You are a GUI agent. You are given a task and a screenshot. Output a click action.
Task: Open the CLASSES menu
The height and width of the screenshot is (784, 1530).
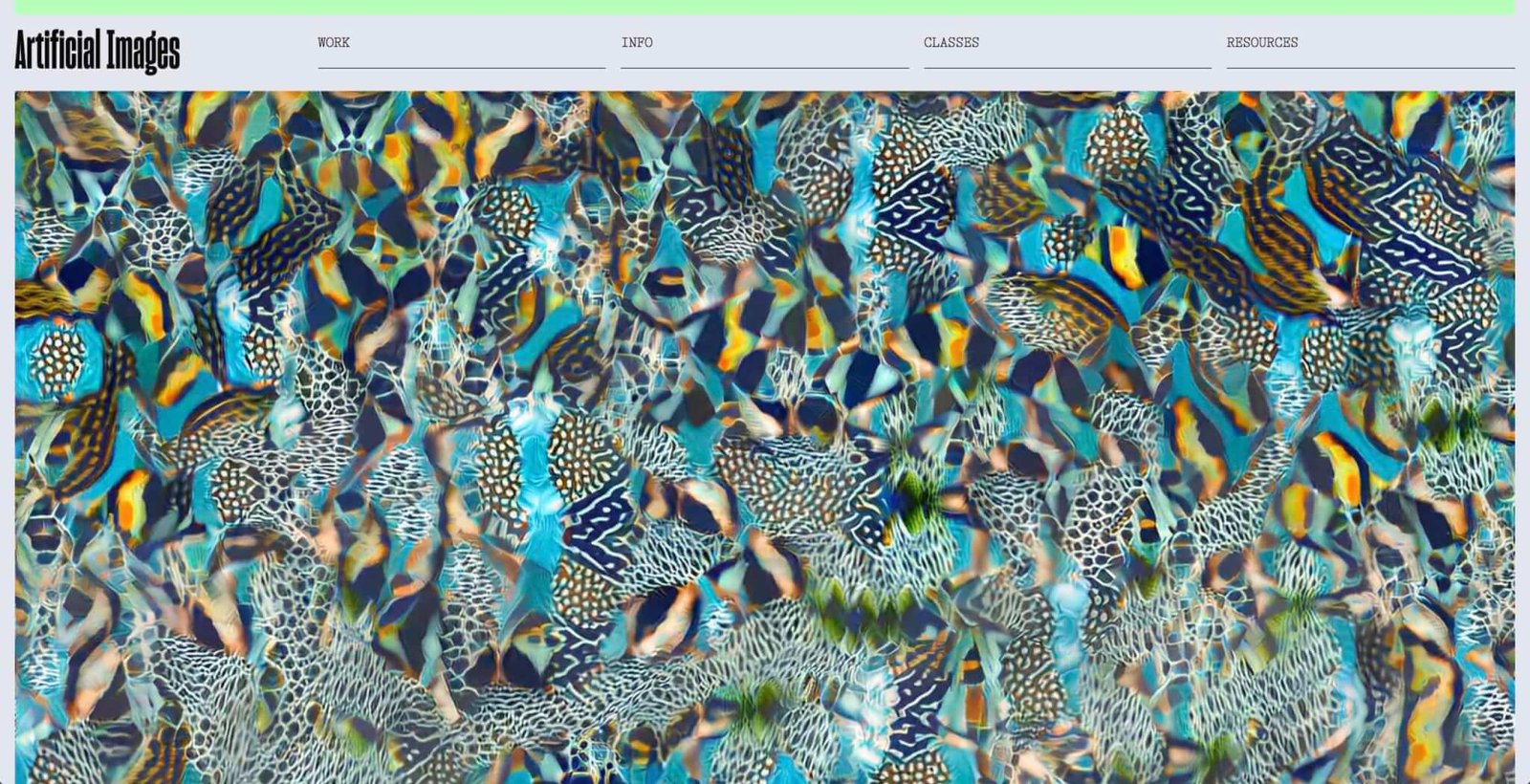coord(951,42)
